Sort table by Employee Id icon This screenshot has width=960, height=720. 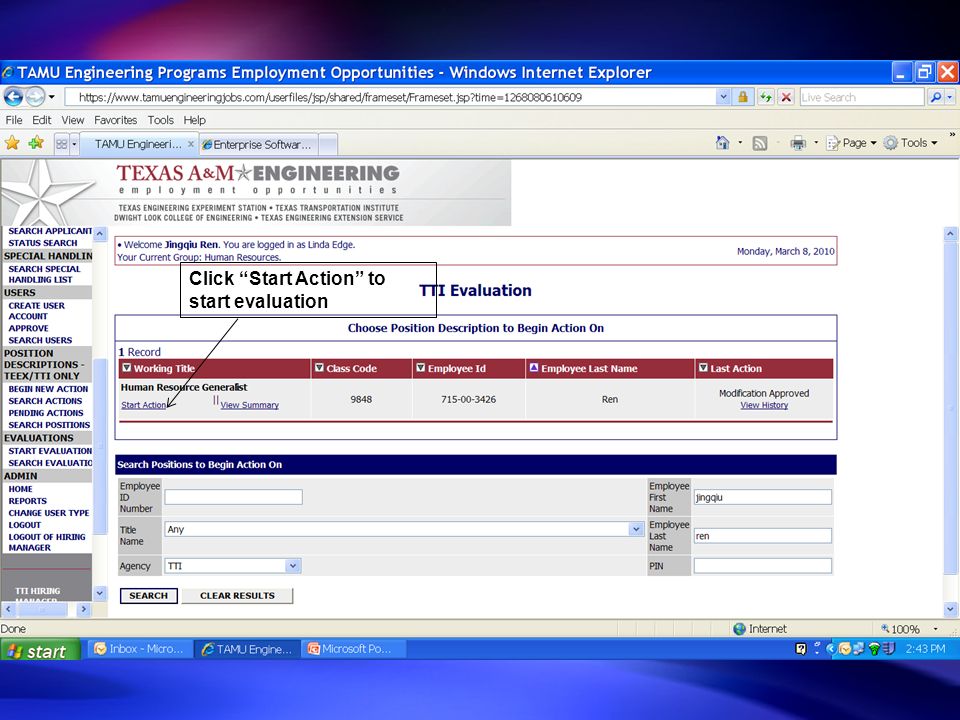(x=421, y=368)
